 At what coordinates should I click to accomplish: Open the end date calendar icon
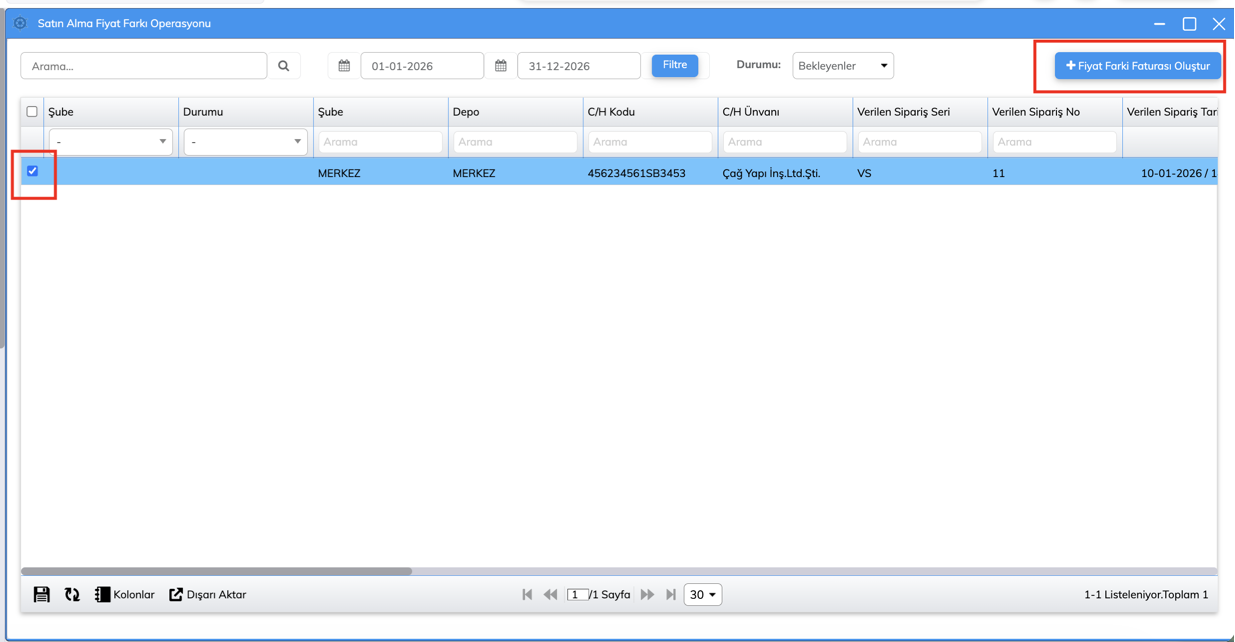click(501, 66)
